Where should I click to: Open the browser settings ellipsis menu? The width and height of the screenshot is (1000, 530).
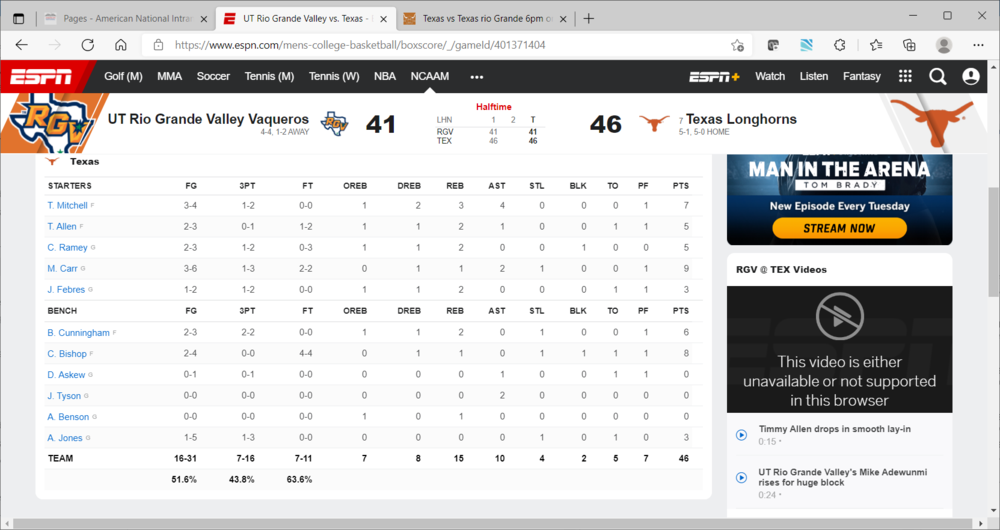pyautogui.click(x=976, y=45)
